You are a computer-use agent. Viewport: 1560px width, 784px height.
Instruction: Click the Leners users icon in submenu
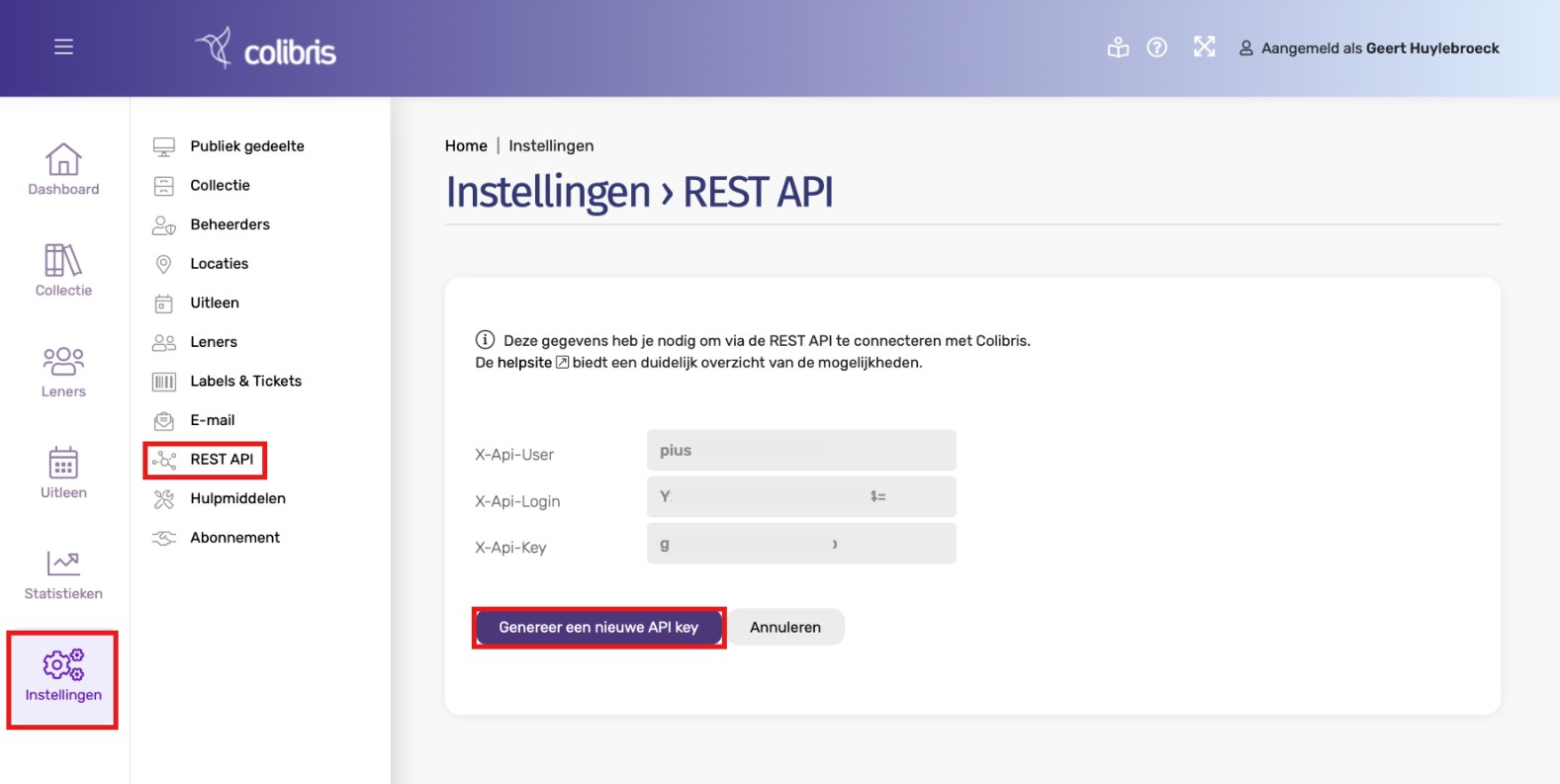tap(164, 342)
